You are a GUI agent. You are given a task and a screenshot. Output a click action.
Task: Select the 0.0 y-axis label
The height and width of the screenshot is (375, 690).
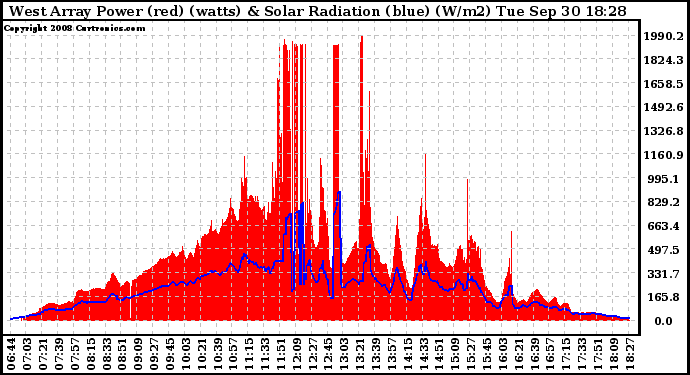point(663,321)
